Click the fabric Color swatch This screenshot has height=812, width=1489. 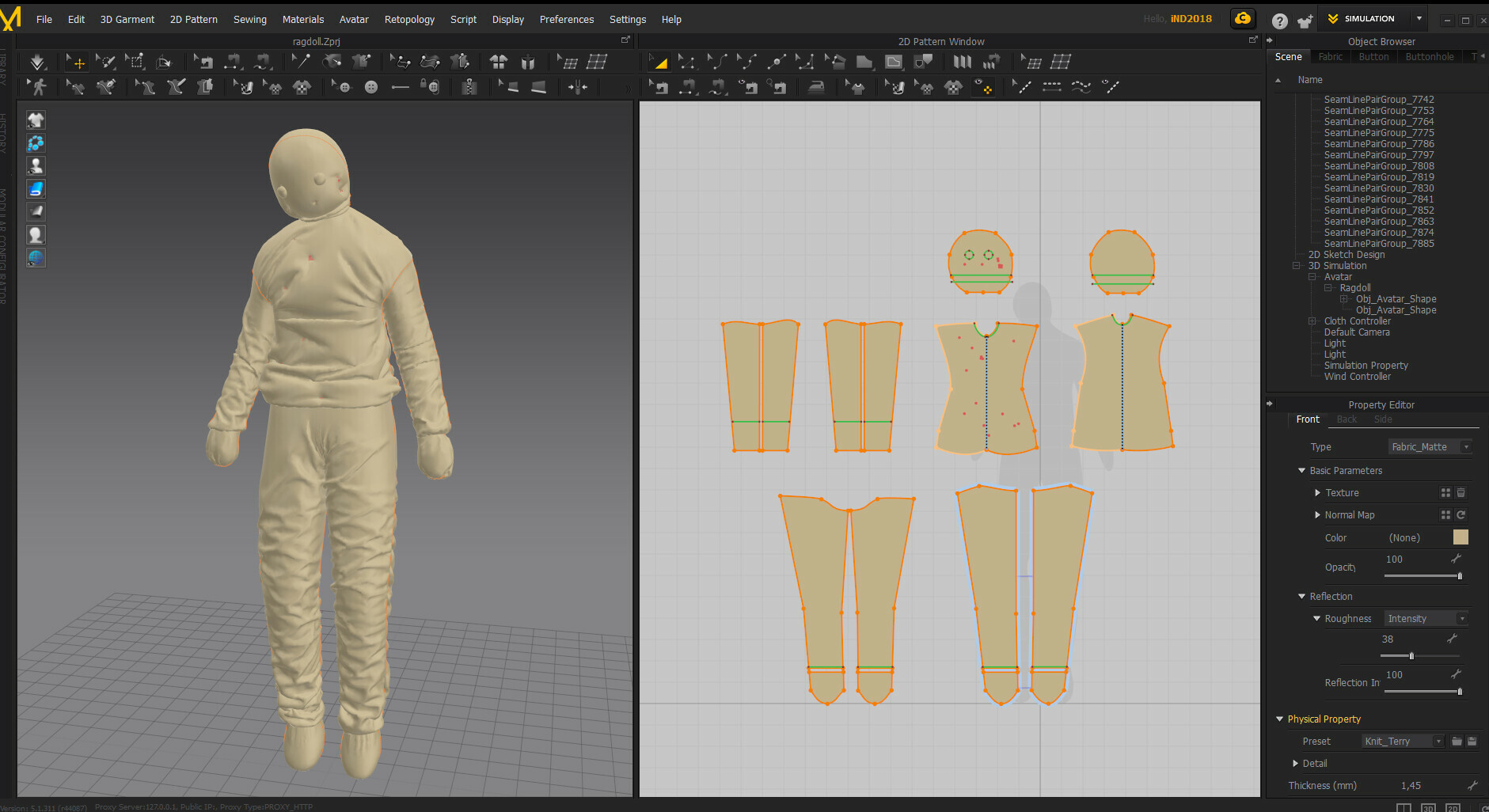click(1461, 537)
